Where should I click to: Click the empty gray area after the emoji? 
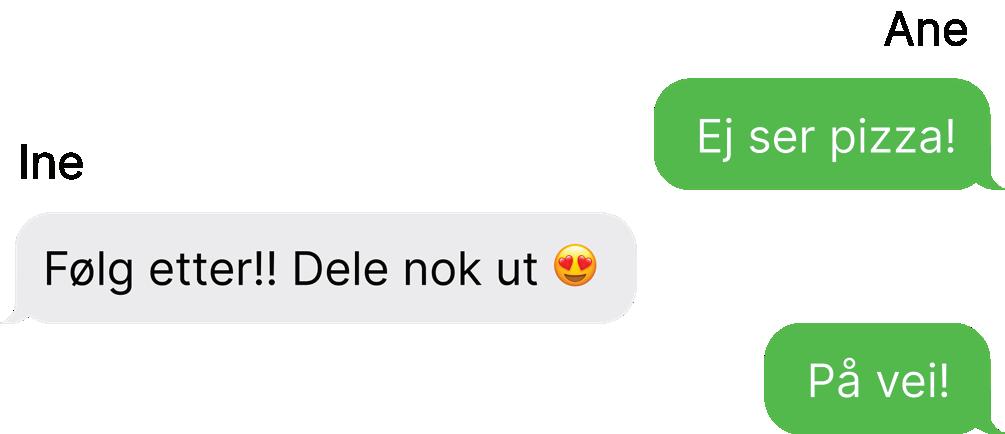tap(617, 267)
